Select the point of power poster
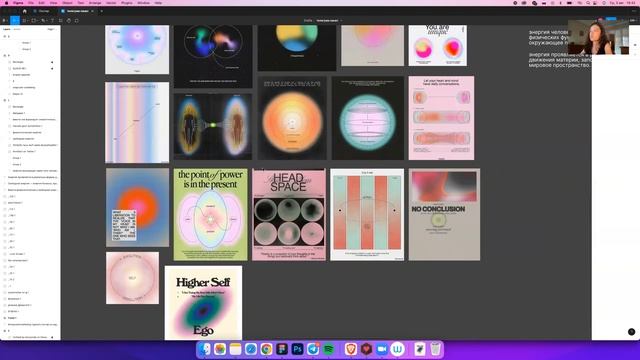 (x=211, y=214)
